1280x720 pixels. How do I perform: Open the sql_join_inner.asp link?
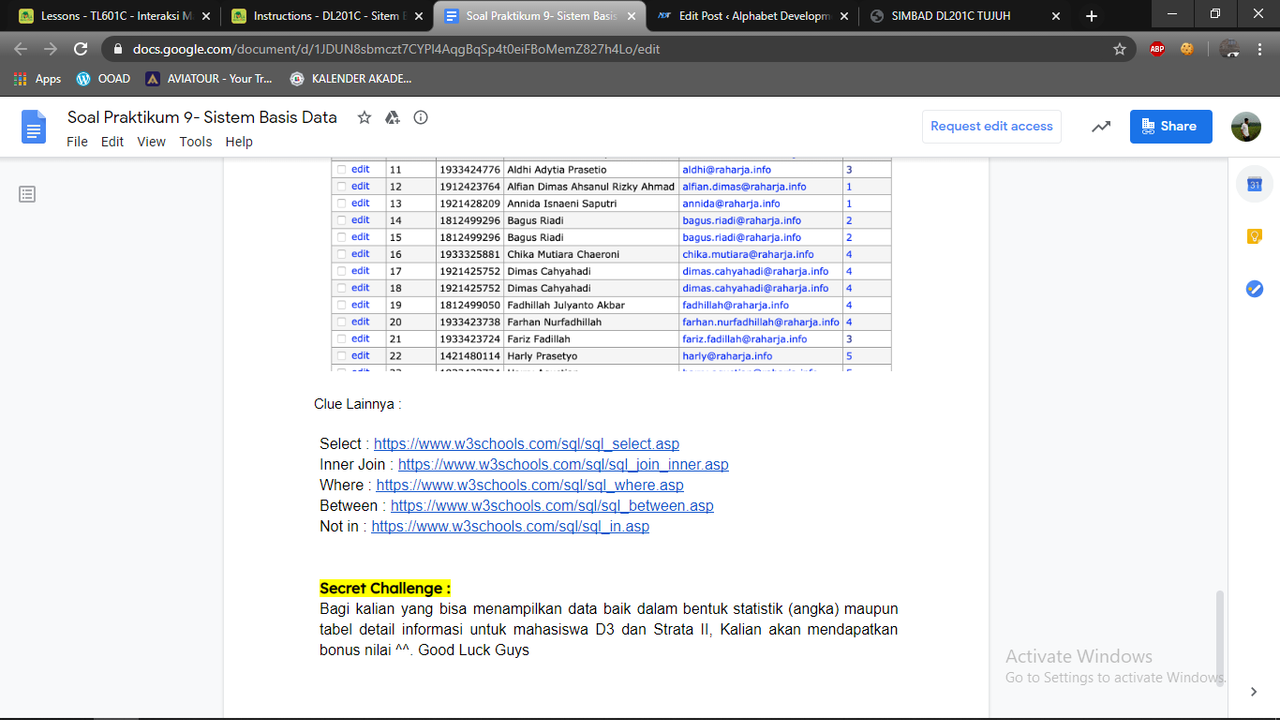click(563, 465)
